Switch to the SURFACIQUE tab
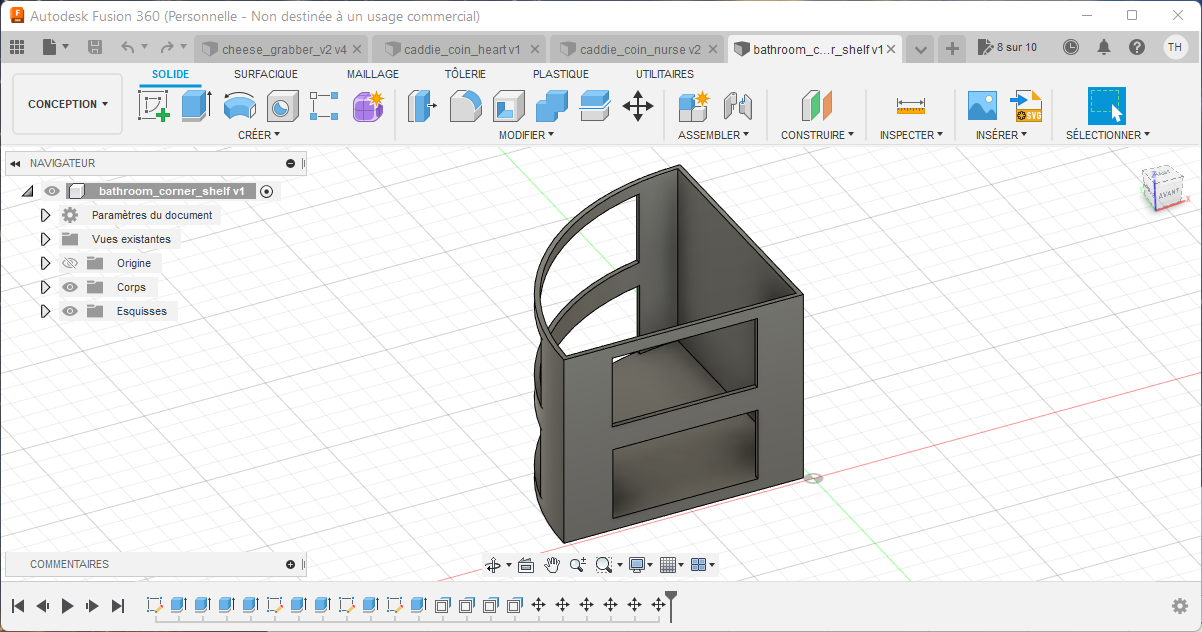1202x632 pixels. (266, 74)
